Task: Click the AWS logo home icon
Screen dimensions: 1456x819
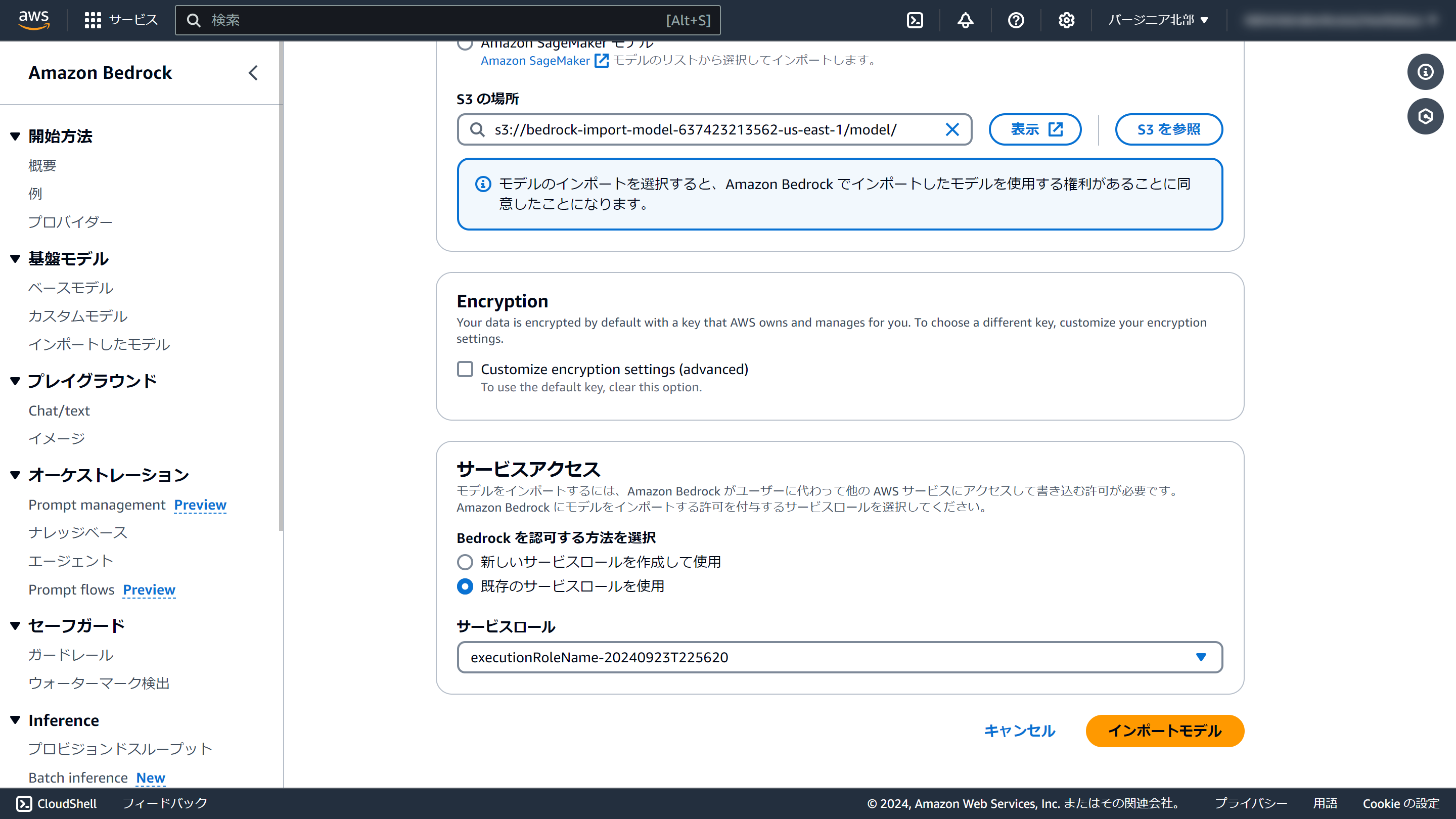Action: [x=34, y=20]
